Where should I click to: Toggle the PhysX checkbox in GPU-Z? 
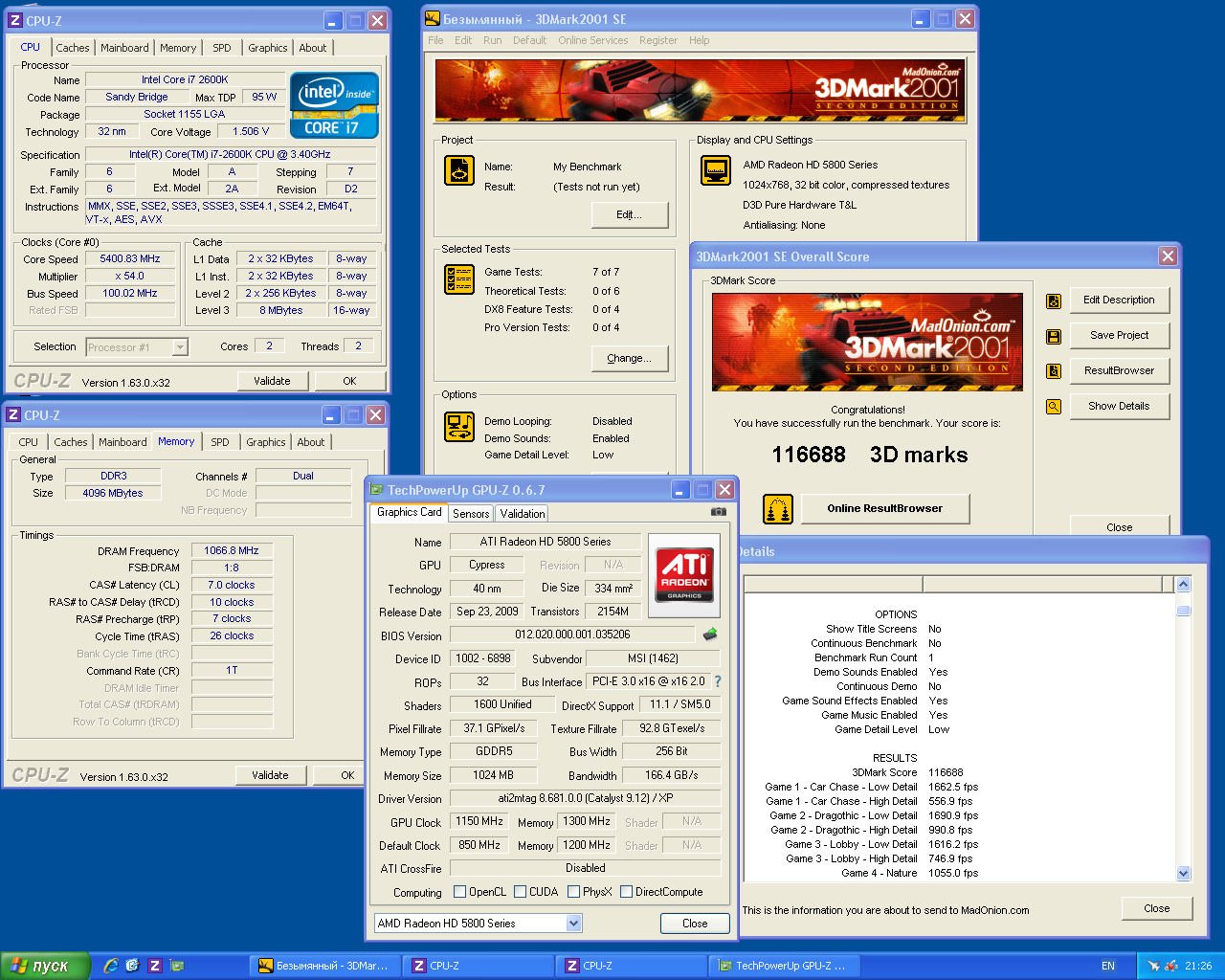point(573,892)
